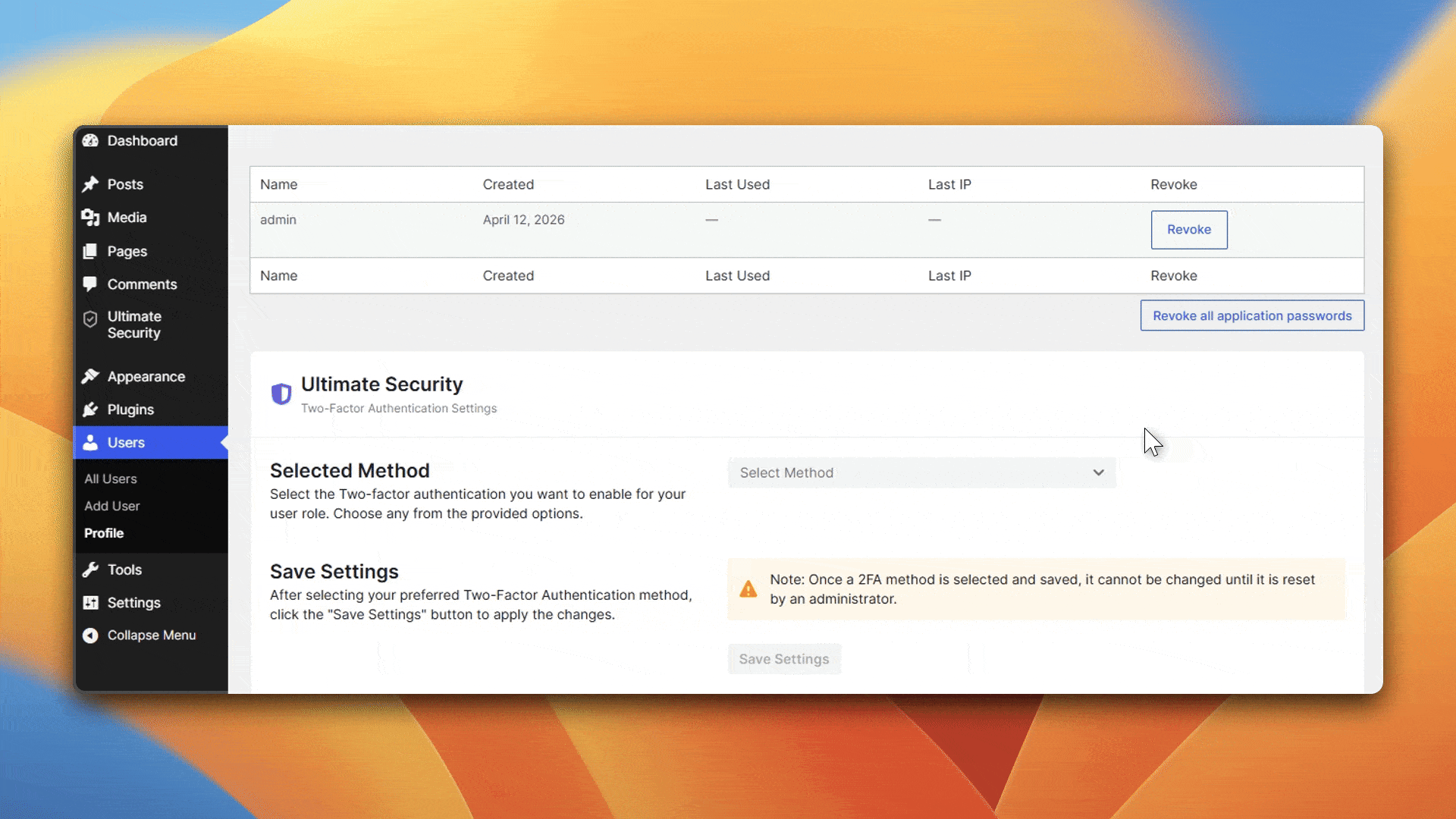Click the Settings sliders icon

point(90,603)
